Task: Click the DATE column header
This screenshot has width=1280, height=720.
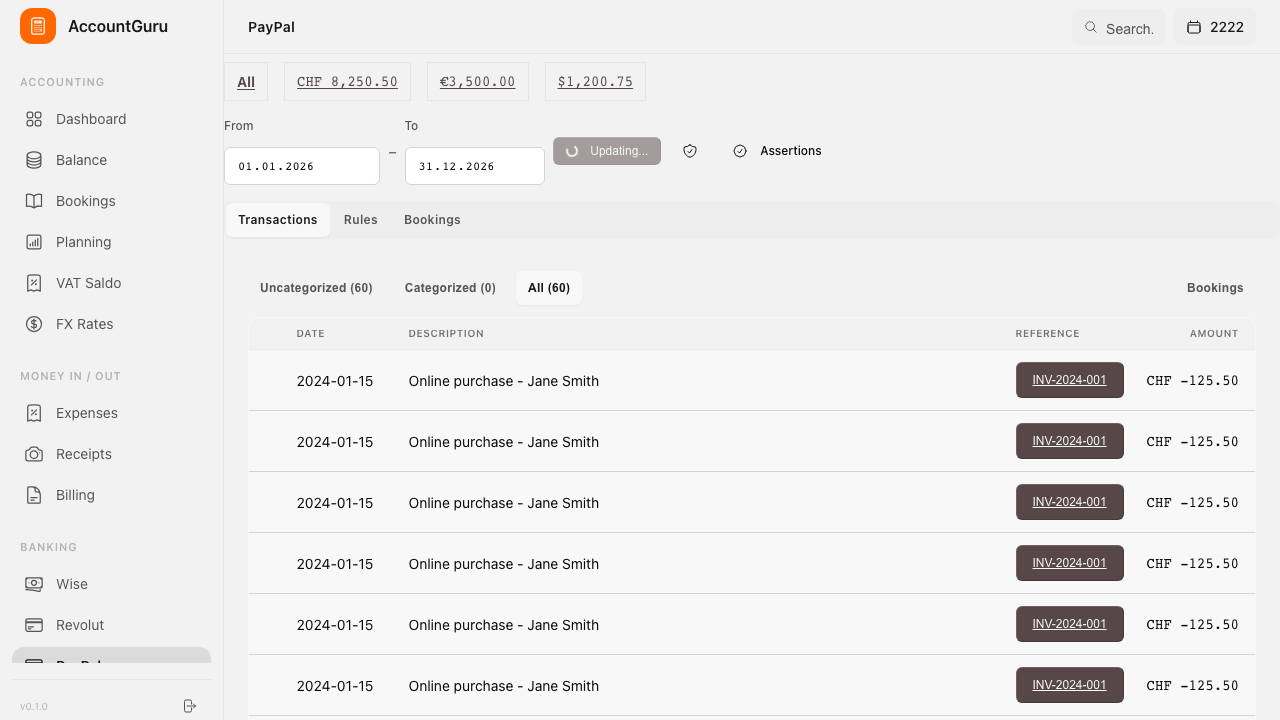Action: coord(311,334)
